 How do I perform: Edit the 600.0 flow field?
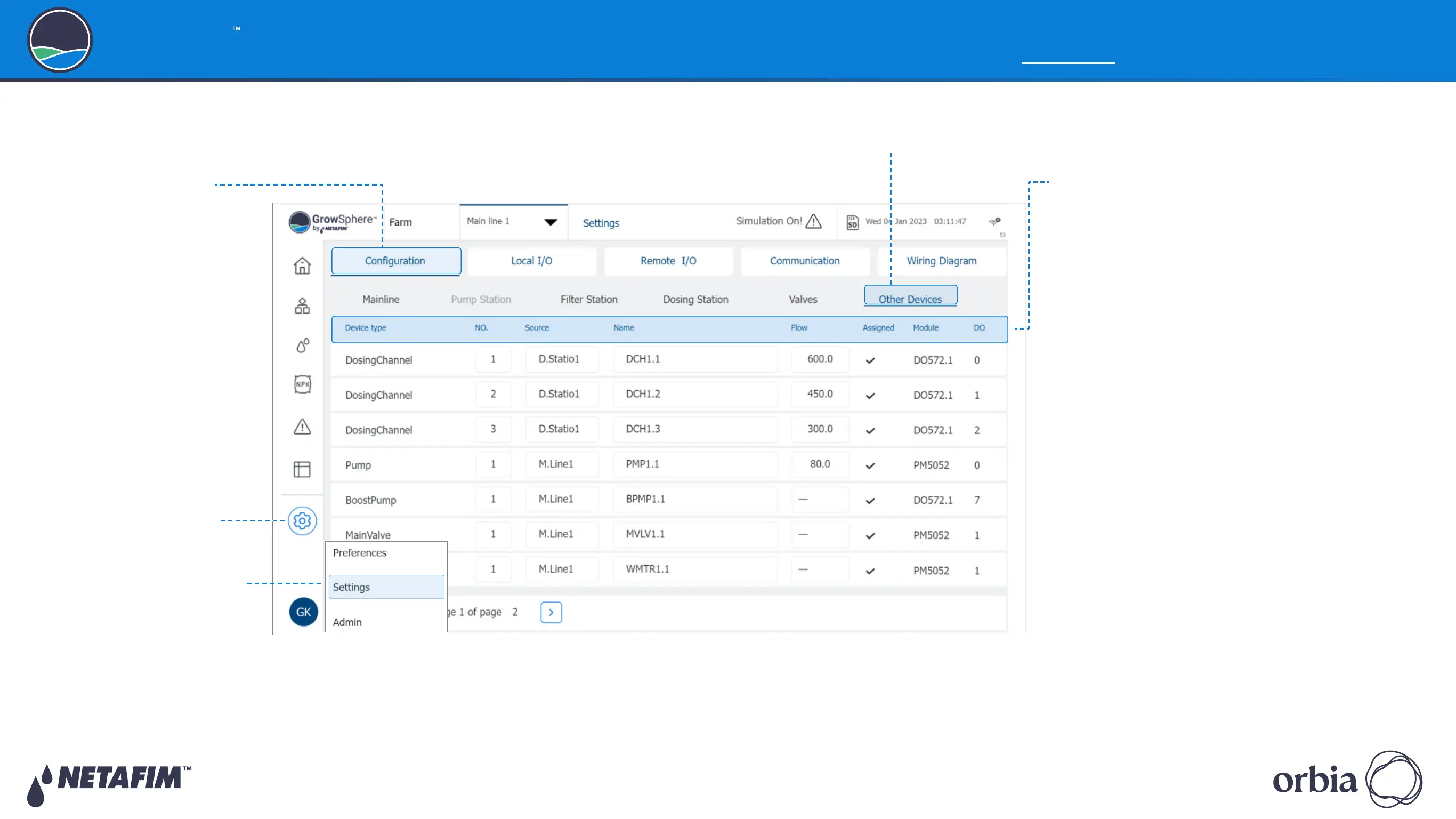pyautogui.click(x=820, y=359)
